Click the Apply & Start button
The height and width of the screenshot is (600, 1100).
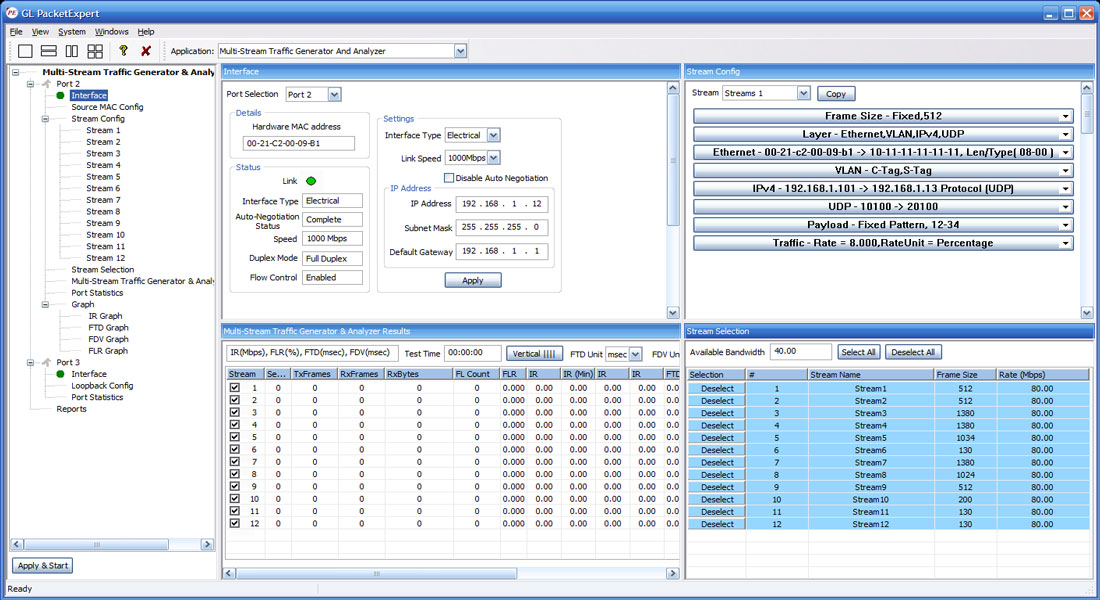[x=43, y=566]
